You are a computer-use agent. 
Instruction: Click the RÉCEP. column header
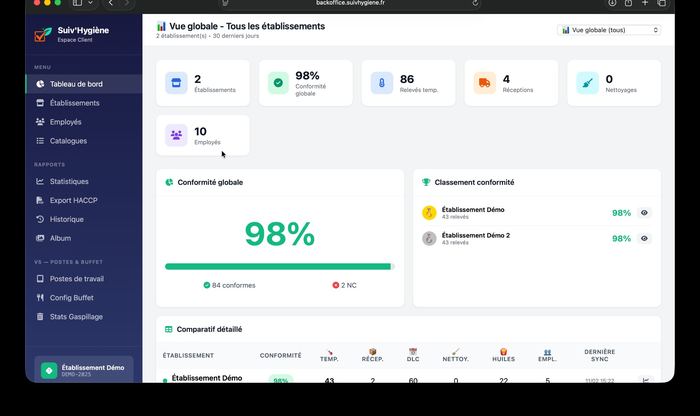[x=372, y=356]
